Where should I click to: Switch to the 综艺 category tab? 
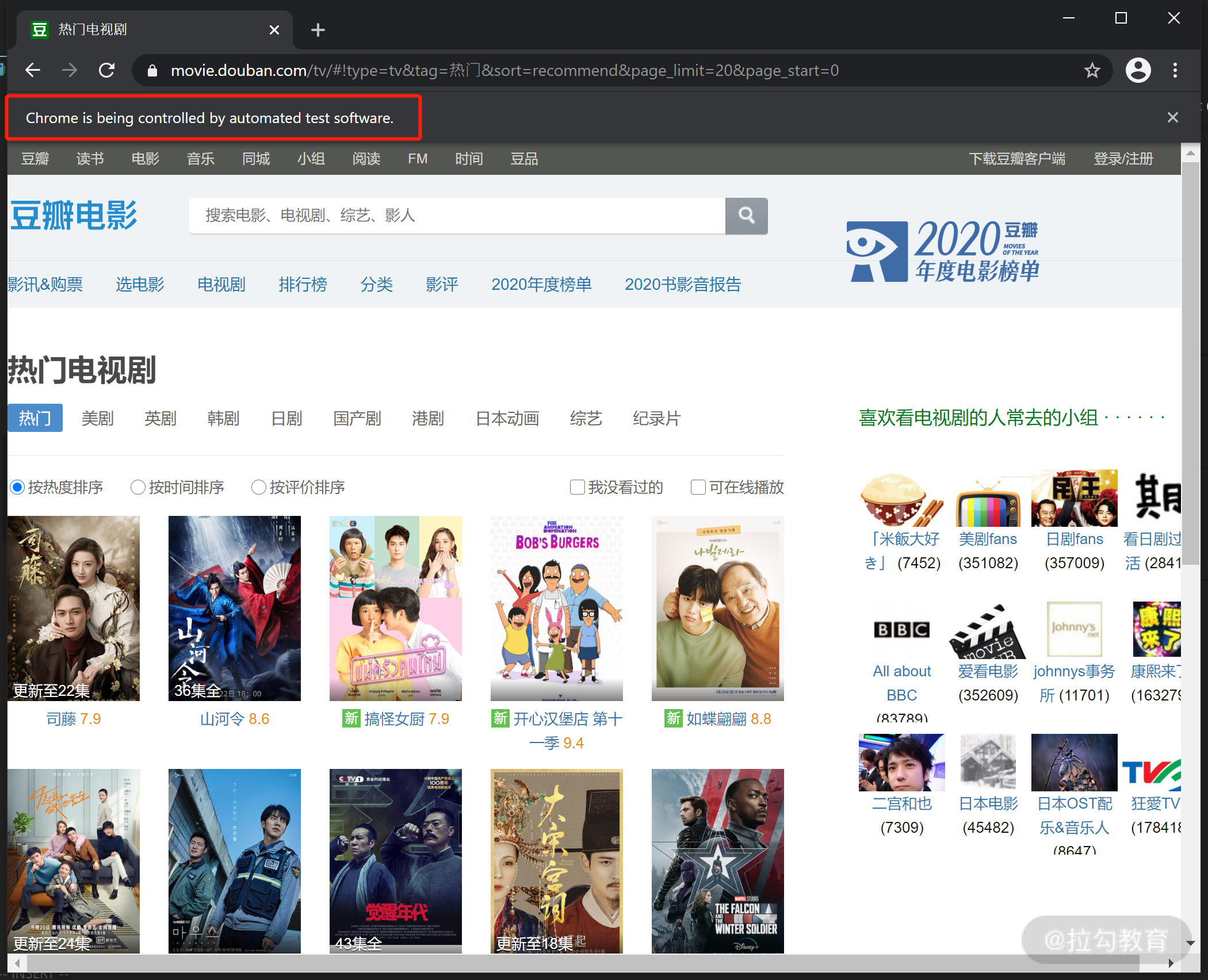point(586,418)
